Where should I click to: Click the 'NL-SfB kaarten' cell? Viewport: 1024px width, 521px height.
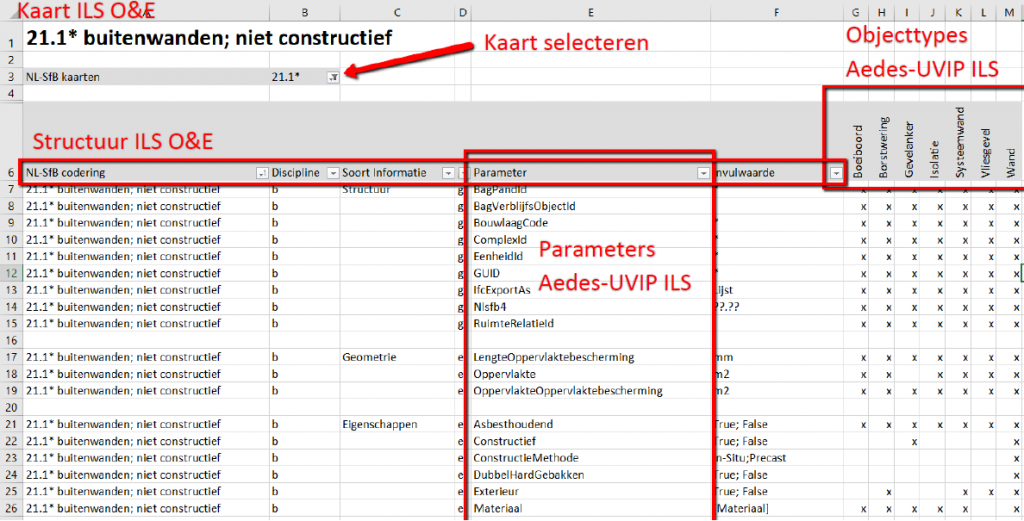tap(146, 77)
